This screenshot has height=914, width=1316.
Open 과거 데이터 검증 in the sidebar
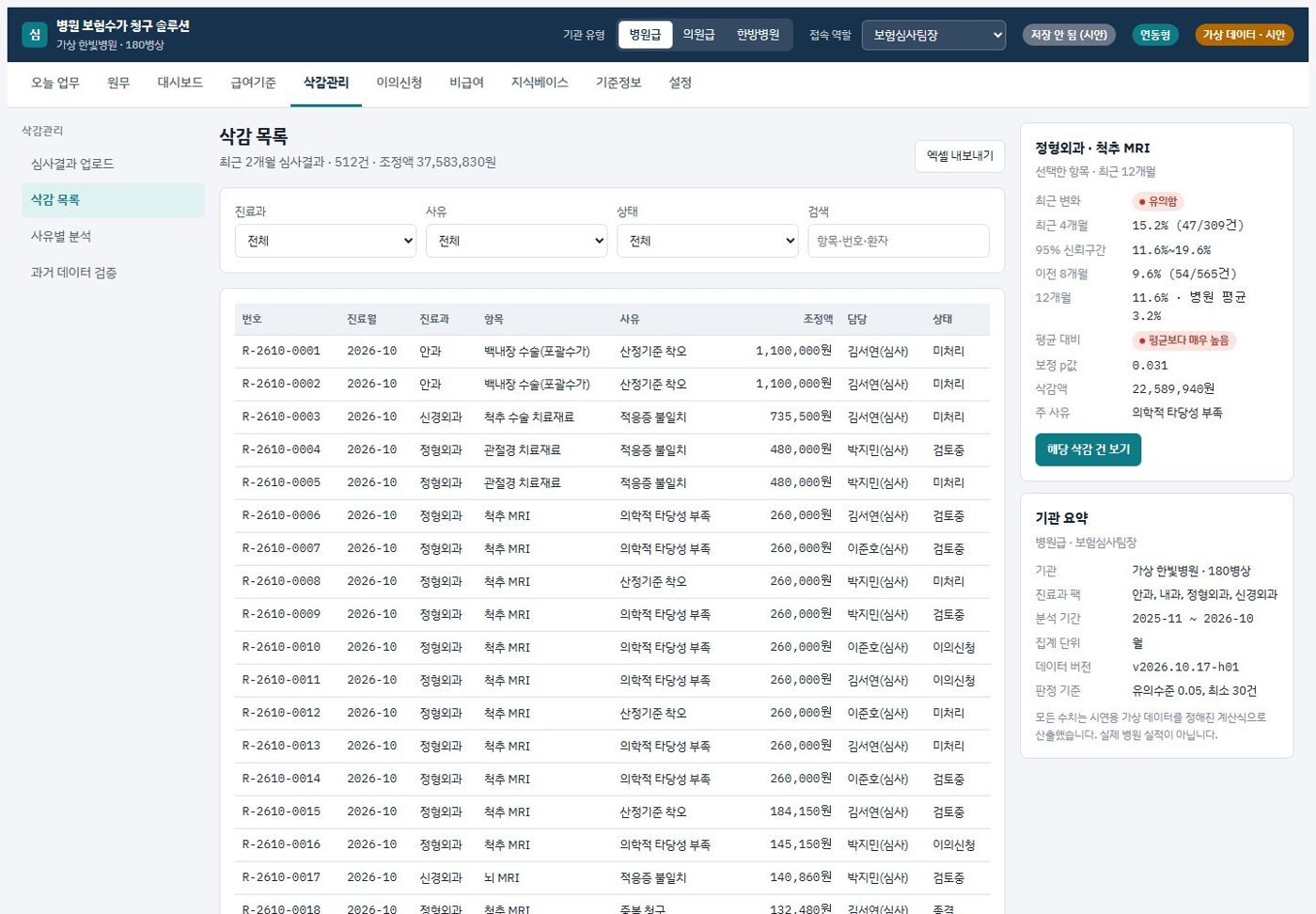click(x=113, y=273)
